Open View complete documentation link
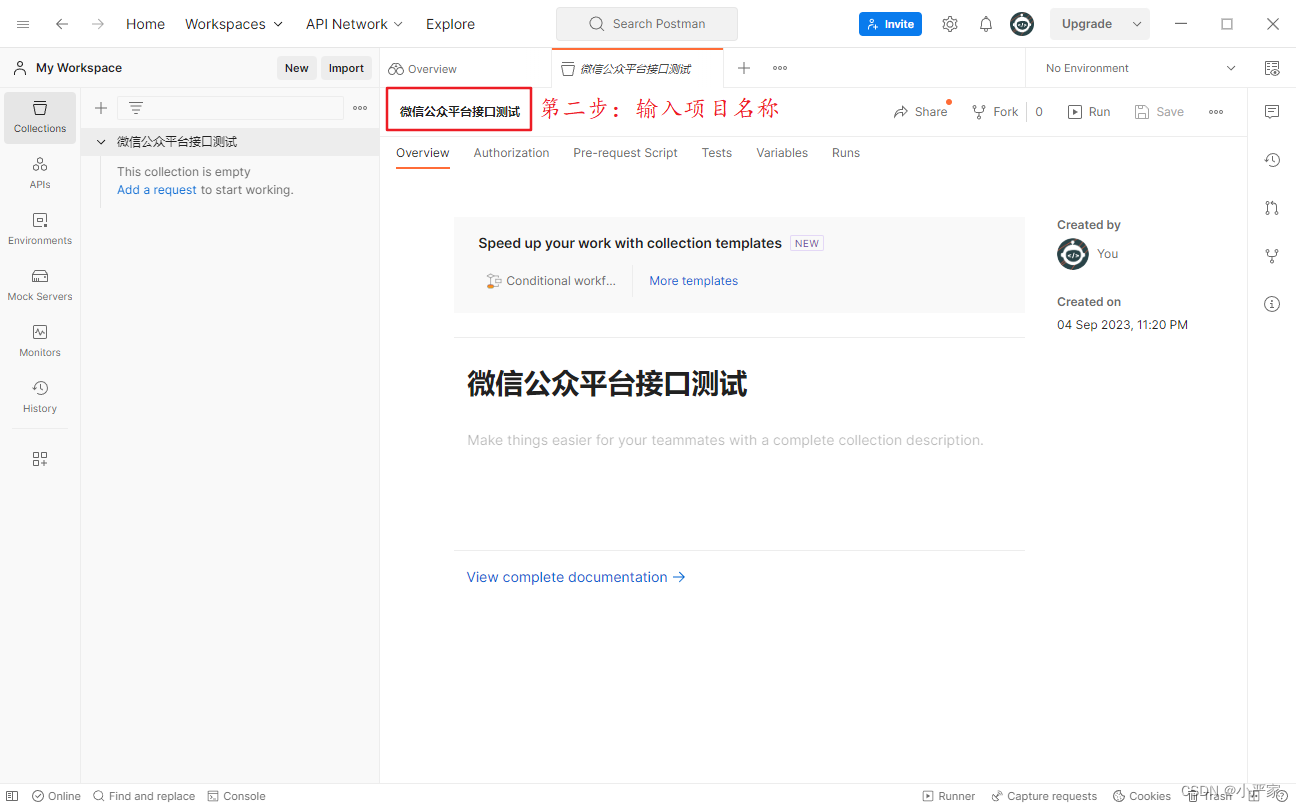This screenshot has width=1296, height=808. pyautogui.click(x=576, y=577)
